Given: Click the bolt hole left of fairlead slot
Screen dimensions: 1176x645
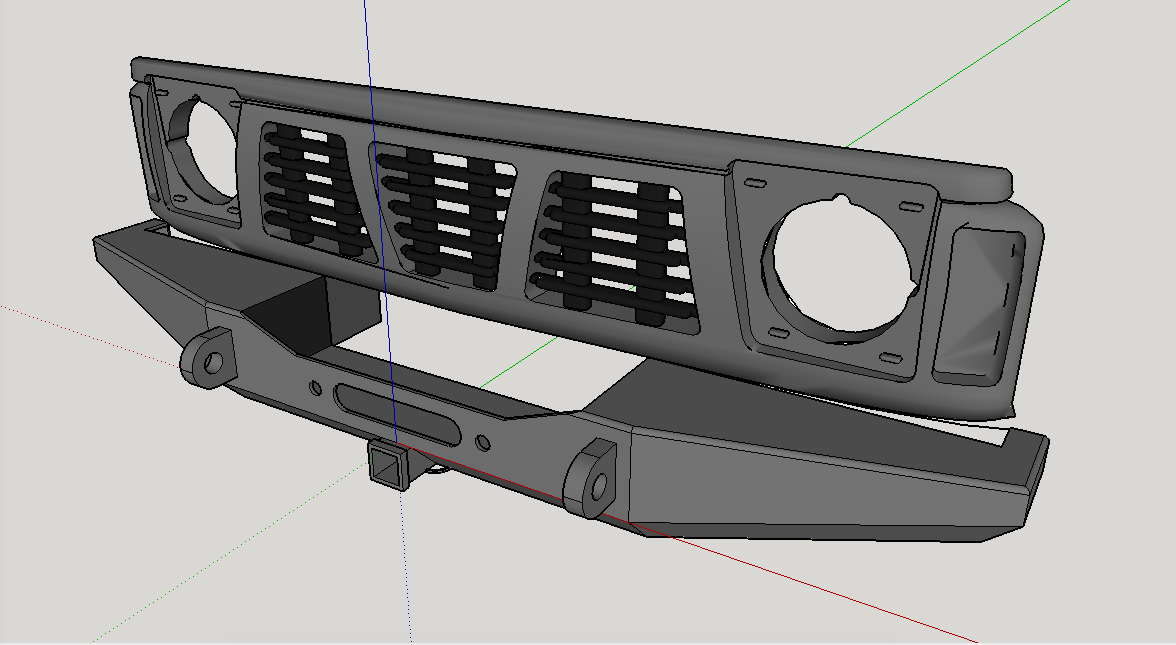Looking at the screenshot, I should (316, 388).
